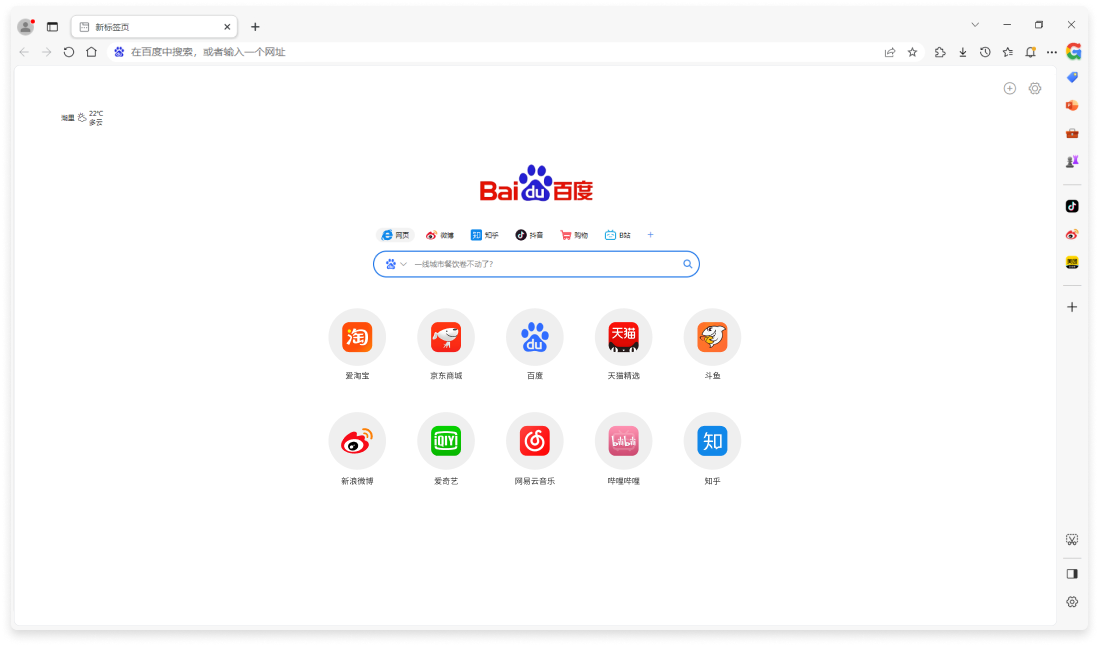
Task: Click the Google icon in sidebar
Action: click(1073, 51)
